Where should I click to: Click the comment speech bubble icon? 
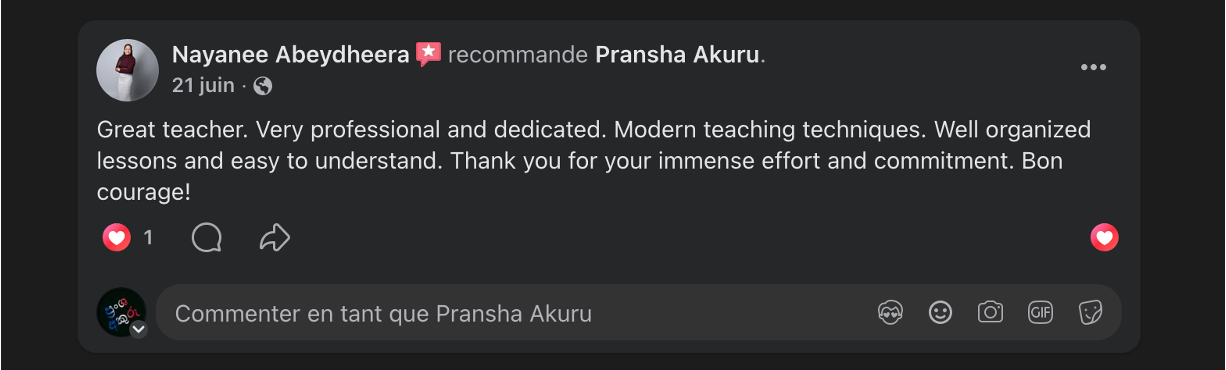tap(206, 238)
